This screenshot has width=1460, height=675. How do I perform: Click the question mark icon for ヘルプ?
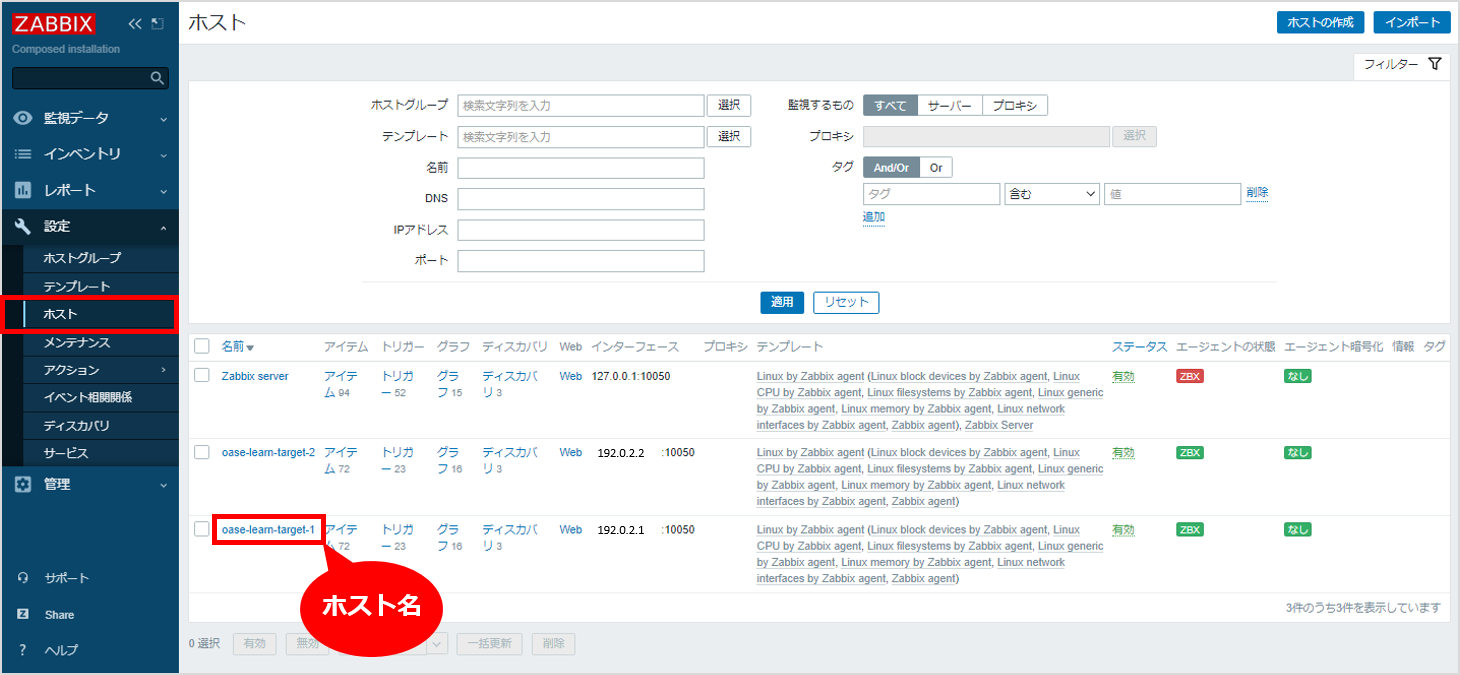pyautogui.click(x=23, y=650)
